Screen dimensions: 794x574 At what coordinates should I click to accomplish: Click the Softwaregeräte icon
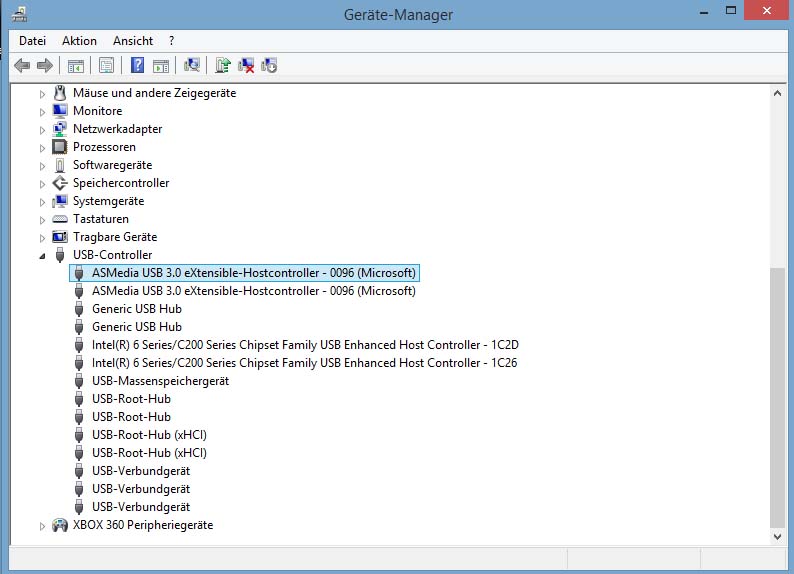pos(60,165)
